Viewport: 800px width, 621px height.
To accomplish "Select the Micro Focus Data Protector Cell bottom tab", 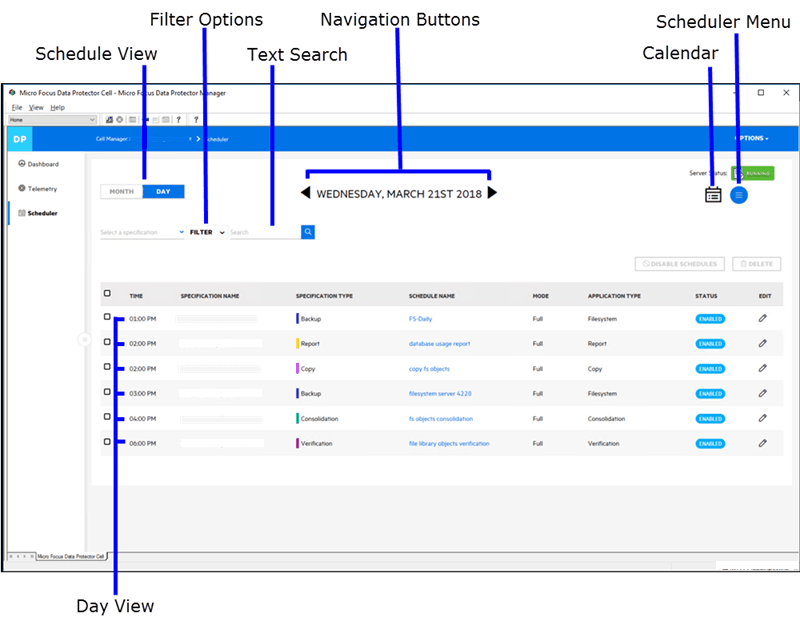I will [x=71, y=556].
